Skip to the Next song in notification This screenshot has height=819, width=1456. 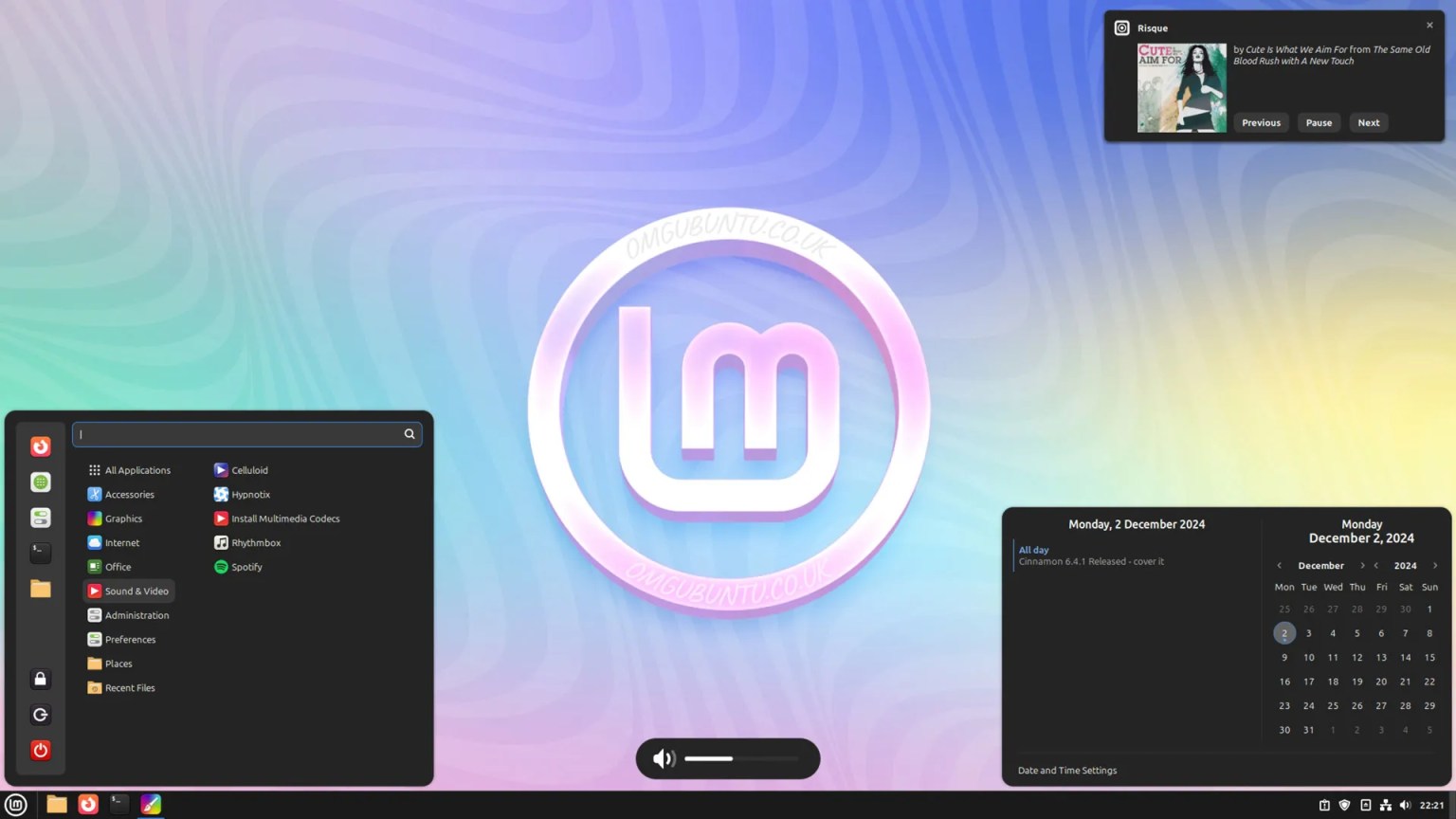point(1368,122)
